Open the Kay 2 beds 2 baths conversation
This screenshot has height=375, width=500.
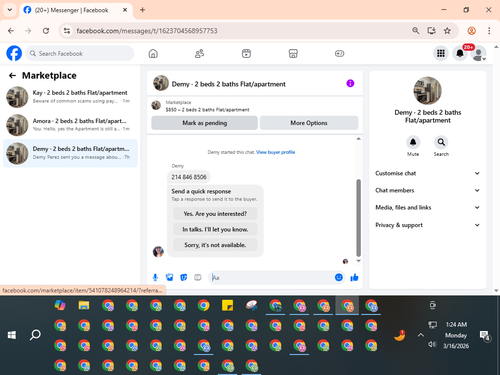pos(70,97)
